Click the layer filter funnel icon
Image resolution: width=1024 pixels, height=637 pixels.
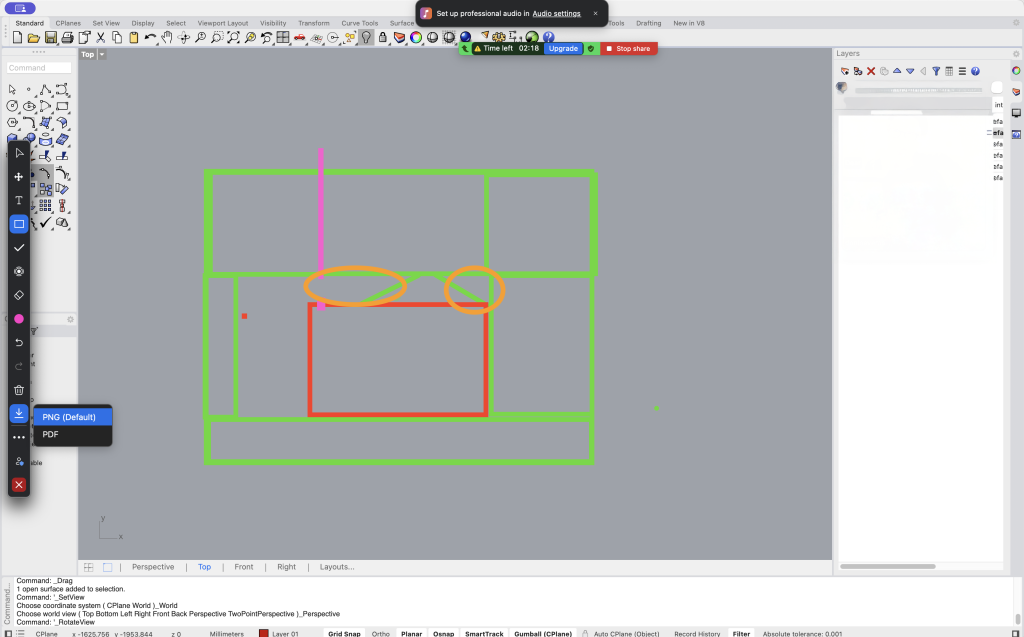[936, 71]
